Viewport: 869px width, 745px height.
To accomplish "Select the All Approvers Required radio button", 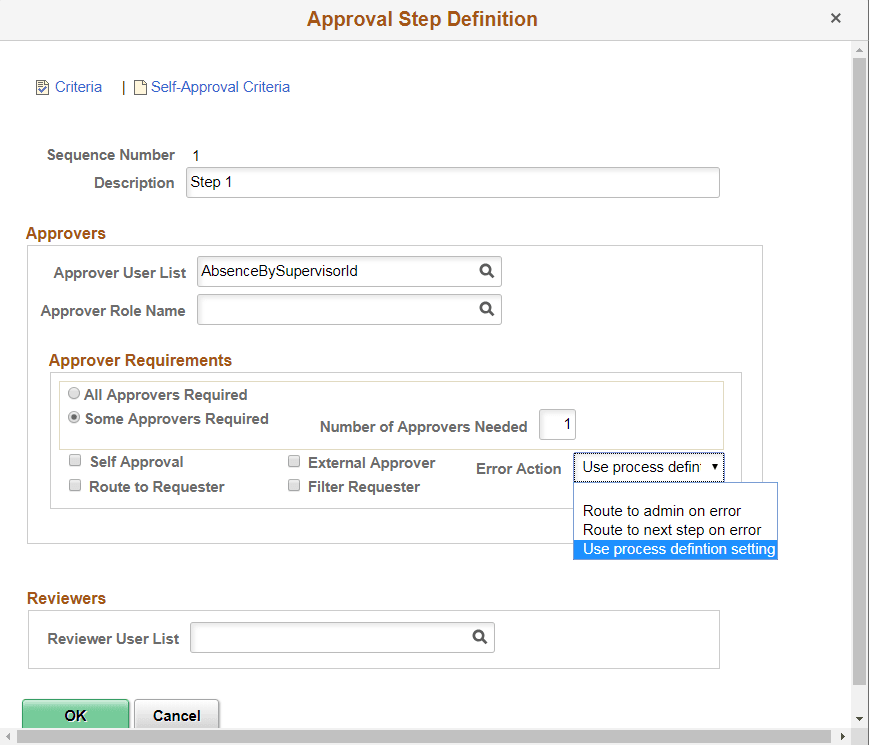I will click(x=74, y=393).
